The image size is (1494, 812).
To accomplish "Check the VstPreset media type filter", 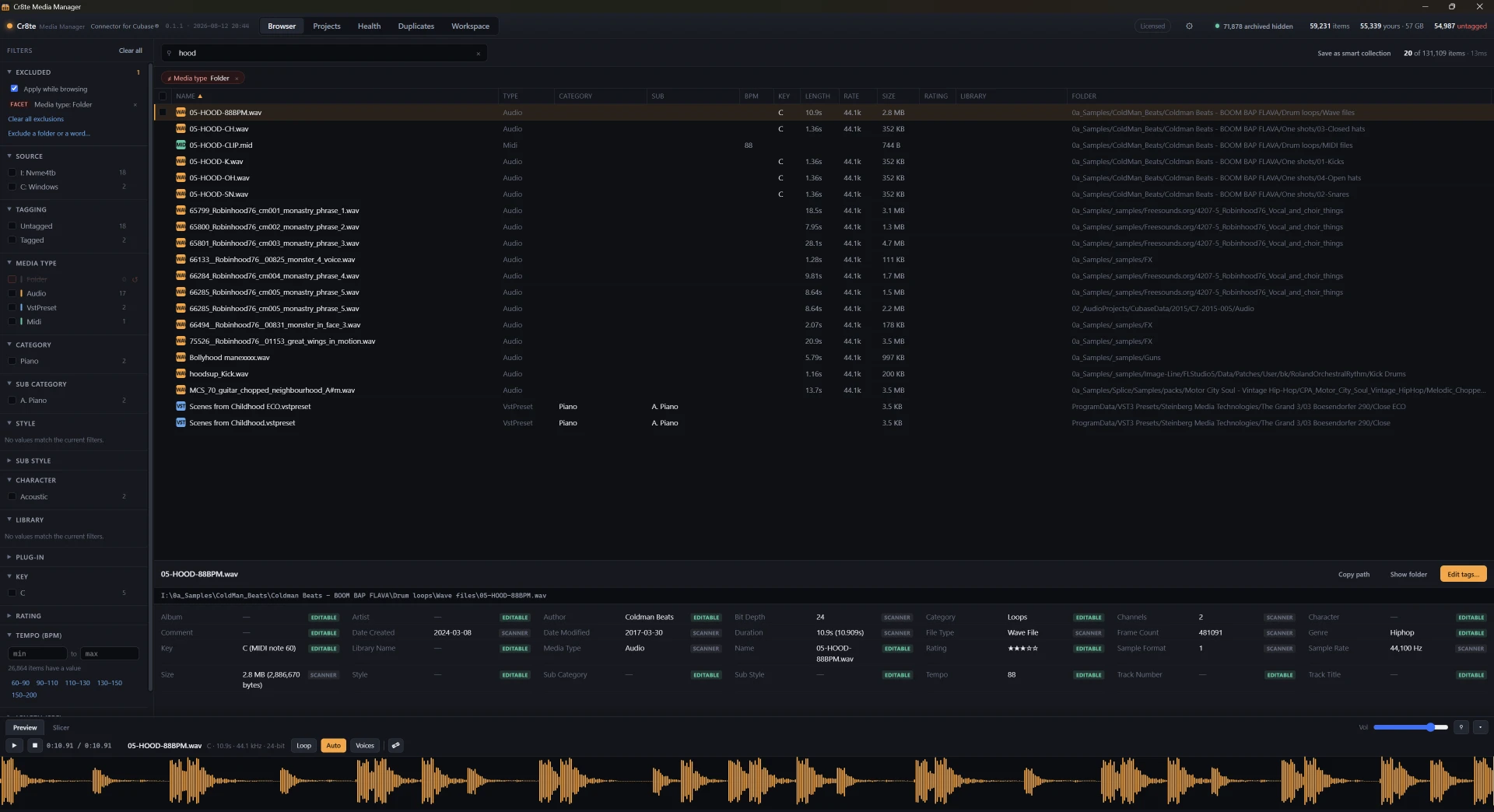I will [x=12, y=307].
